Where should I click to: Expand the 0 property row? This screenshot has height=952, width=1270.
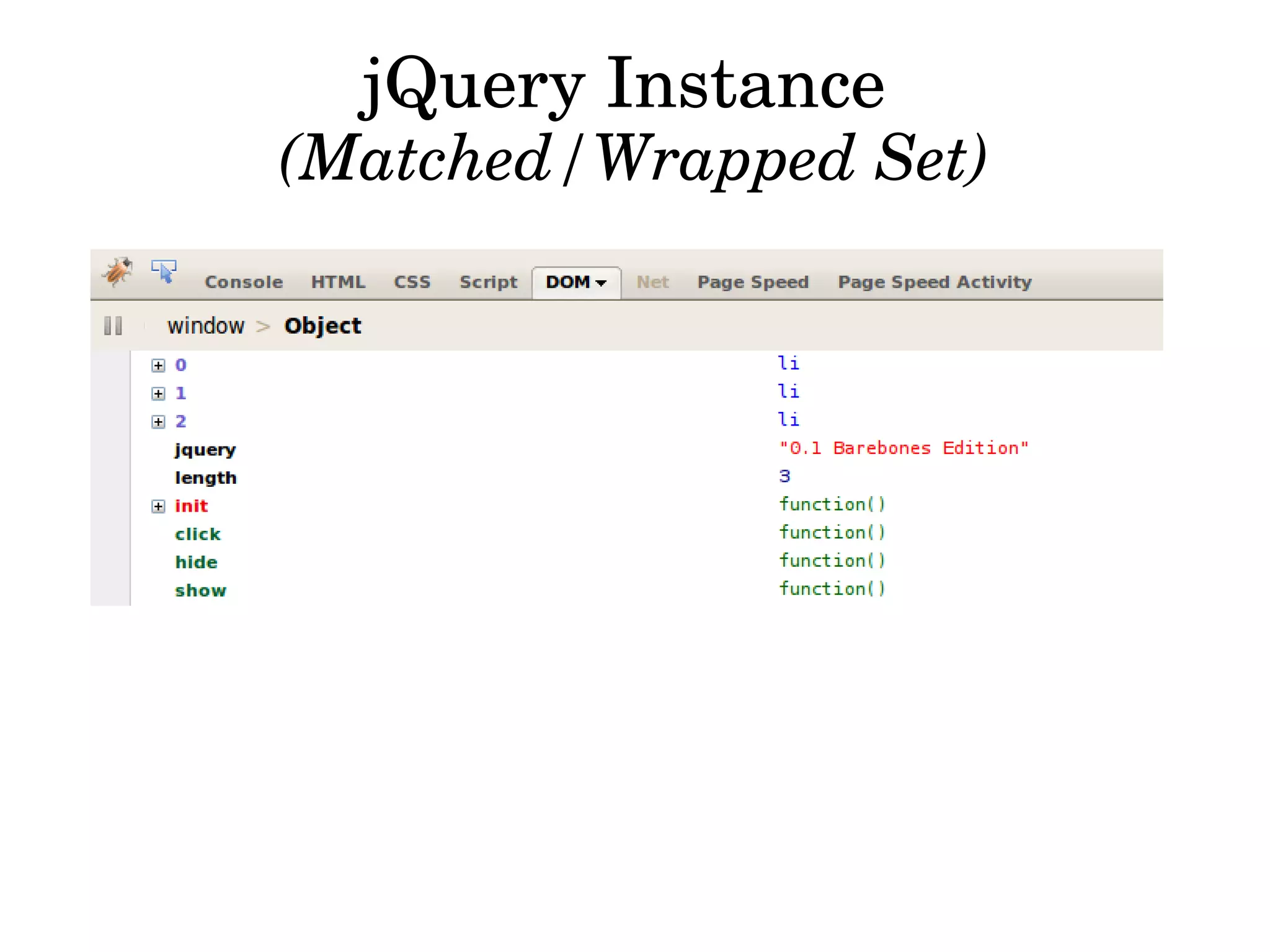pos(159,365)
